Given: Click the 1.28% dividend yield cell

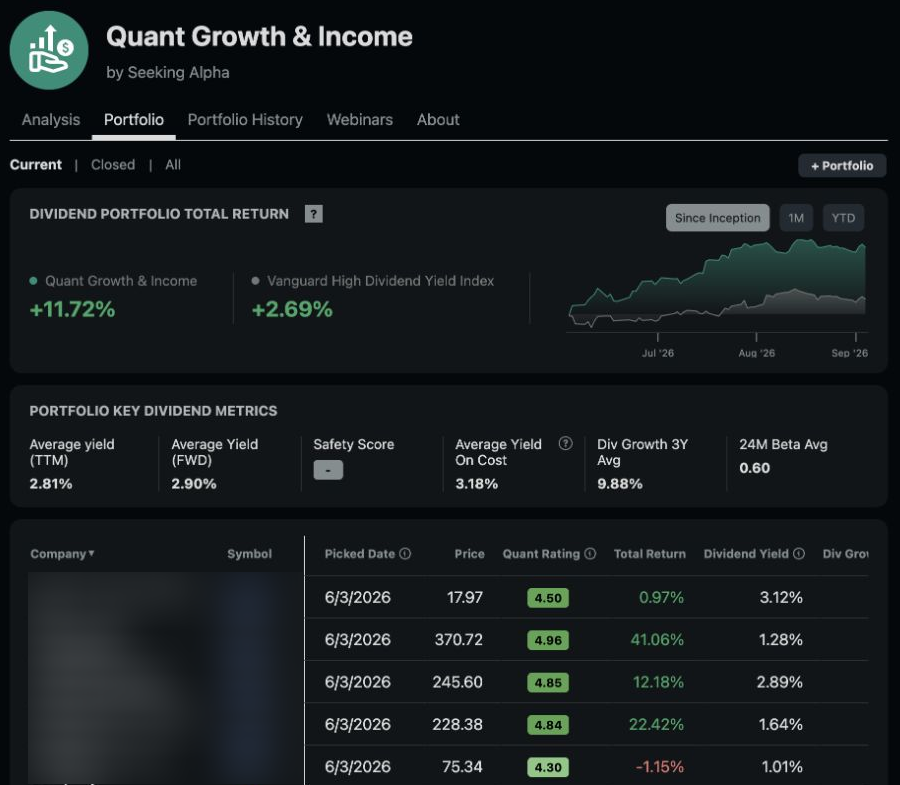Looking at the screenshot, I should 781,640.
